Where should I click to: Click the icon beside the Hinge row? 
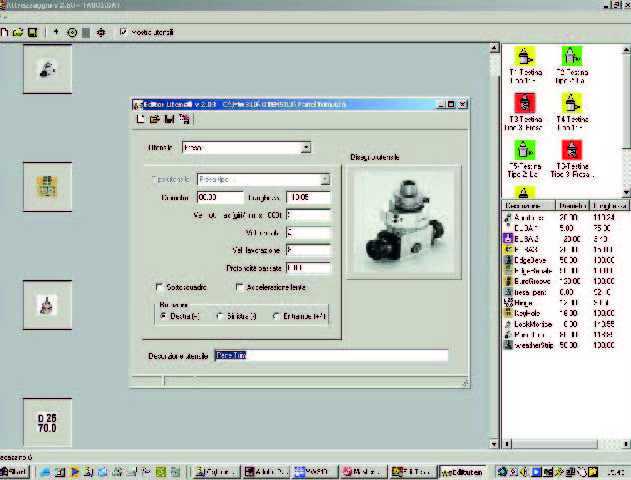[508, 302]
